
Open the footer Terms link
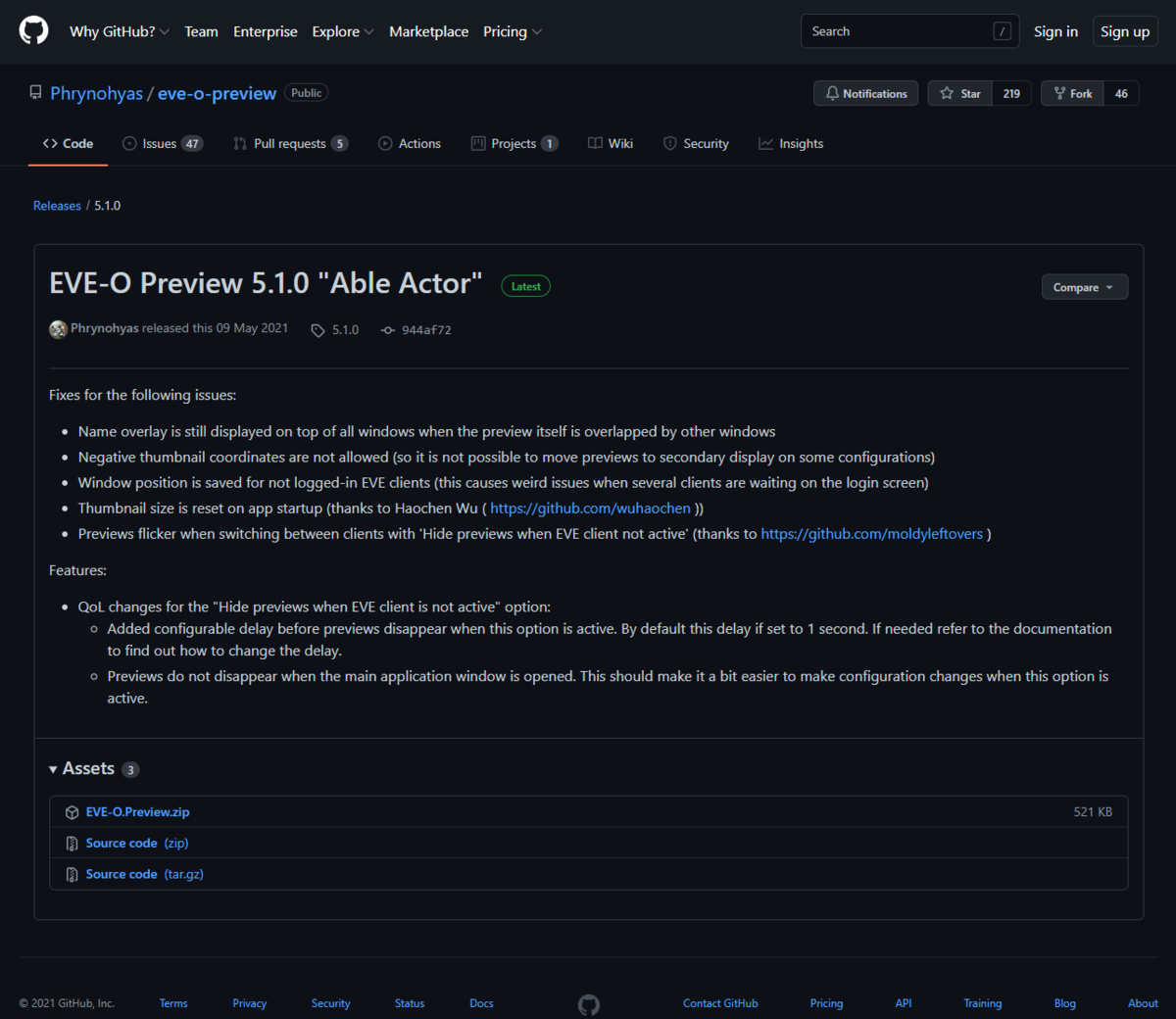coord(173,1003)
